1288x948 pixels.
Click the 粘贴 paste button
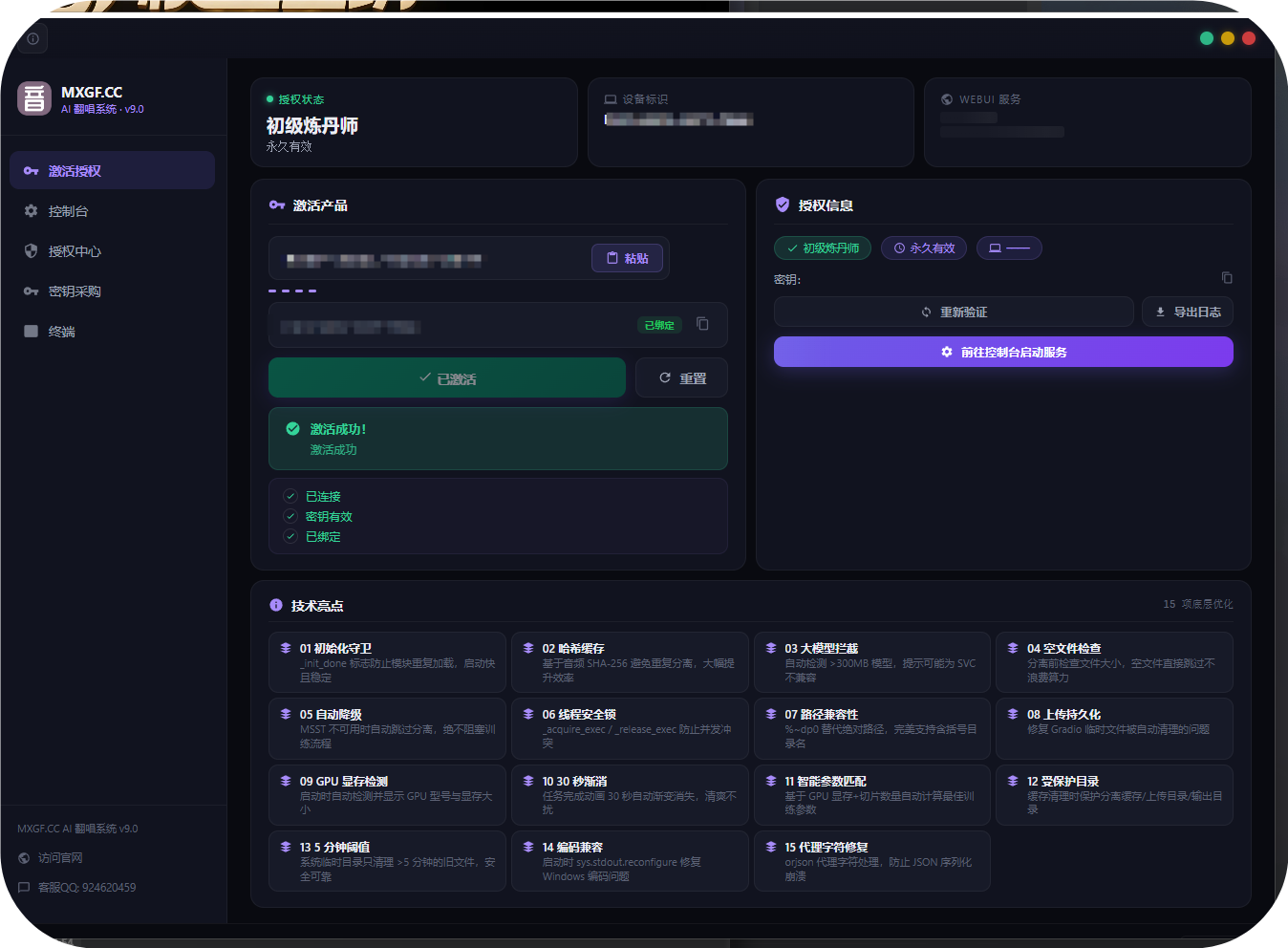pos(627,258)
